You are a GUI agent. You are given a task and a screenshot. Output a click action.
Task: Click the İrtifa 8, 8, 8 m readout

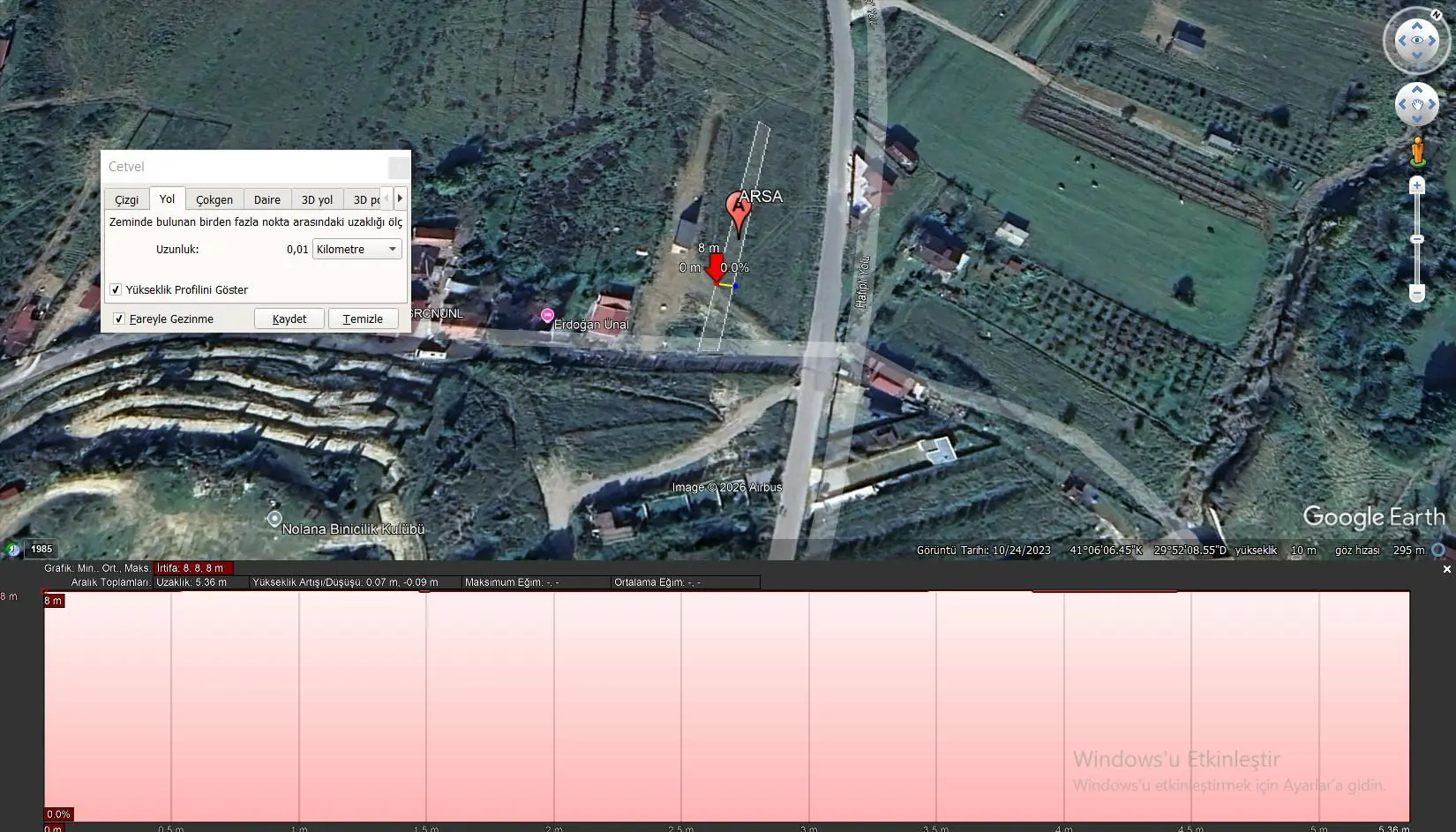click(x=194, y=568)
